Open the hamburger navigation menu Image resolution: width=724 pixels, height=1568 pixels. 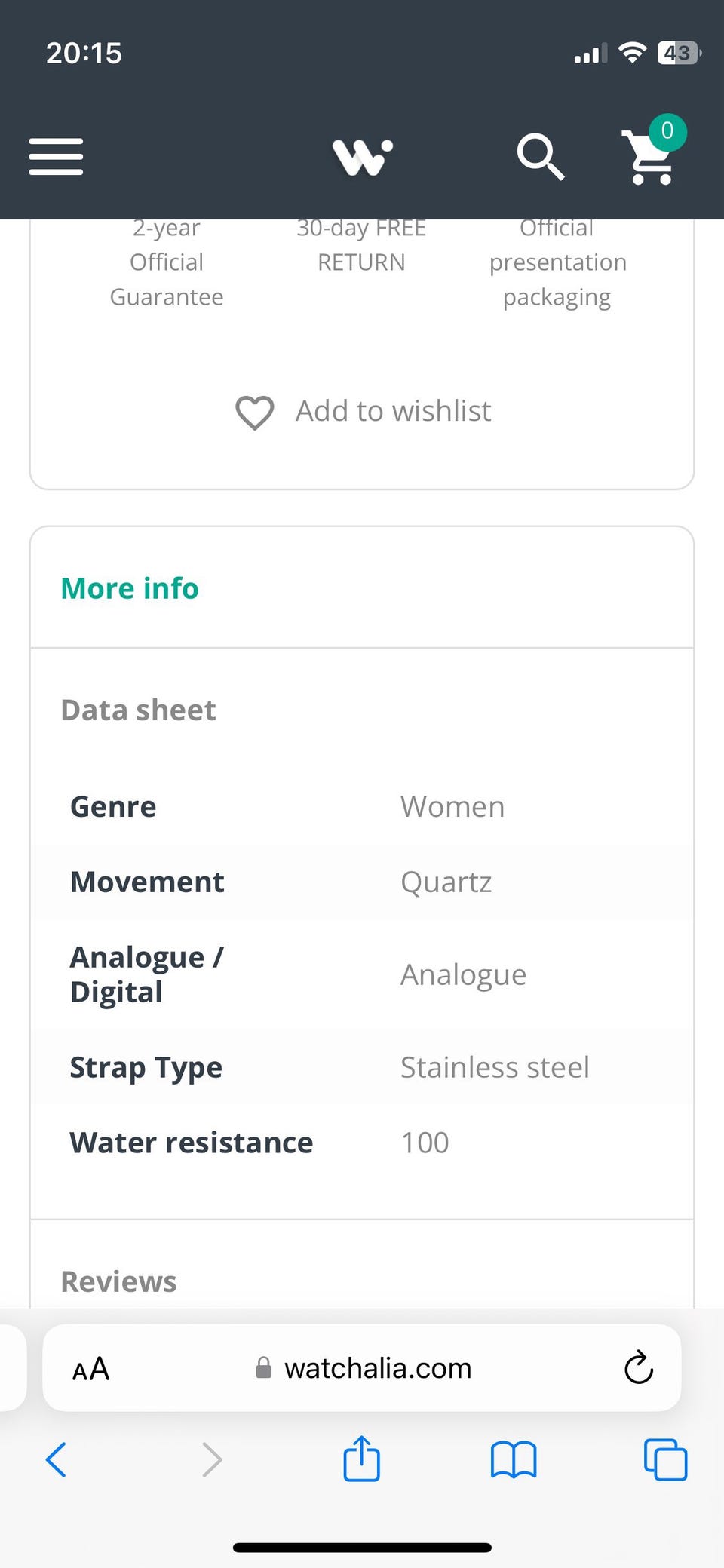(56, 157)
